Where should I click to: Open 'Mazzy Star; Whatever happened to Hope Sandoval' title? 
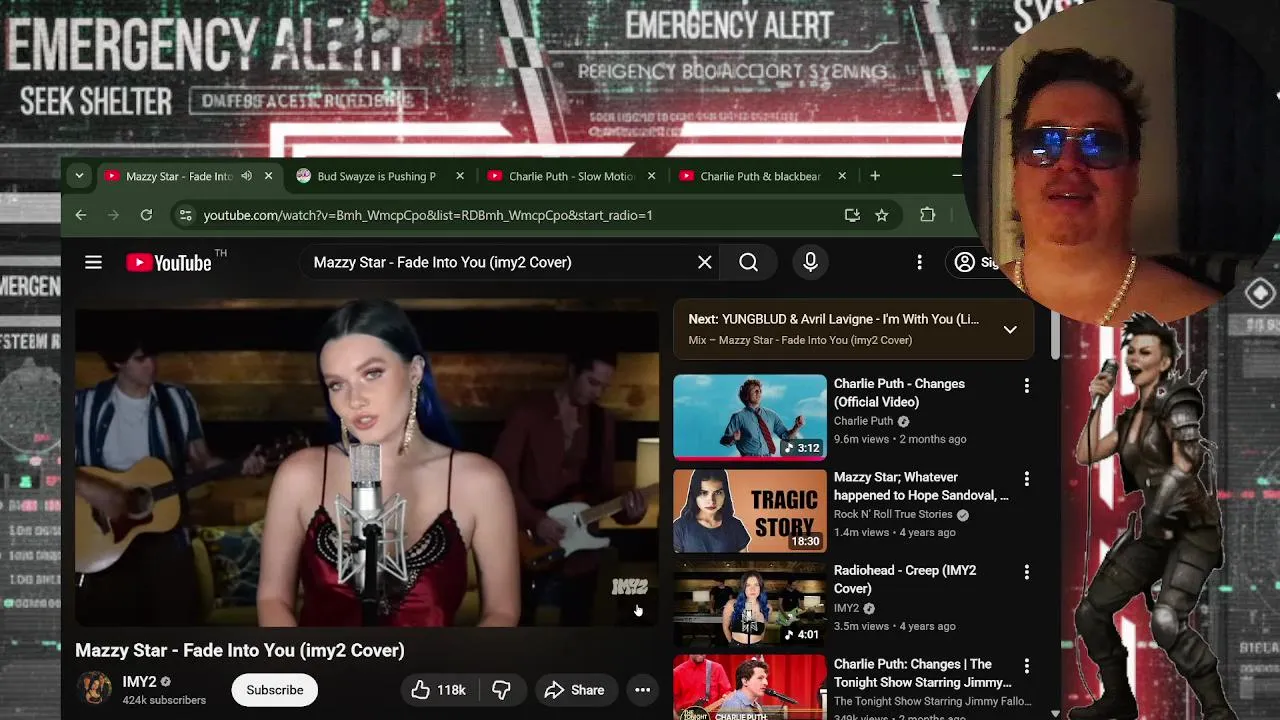tap(921, 486)
